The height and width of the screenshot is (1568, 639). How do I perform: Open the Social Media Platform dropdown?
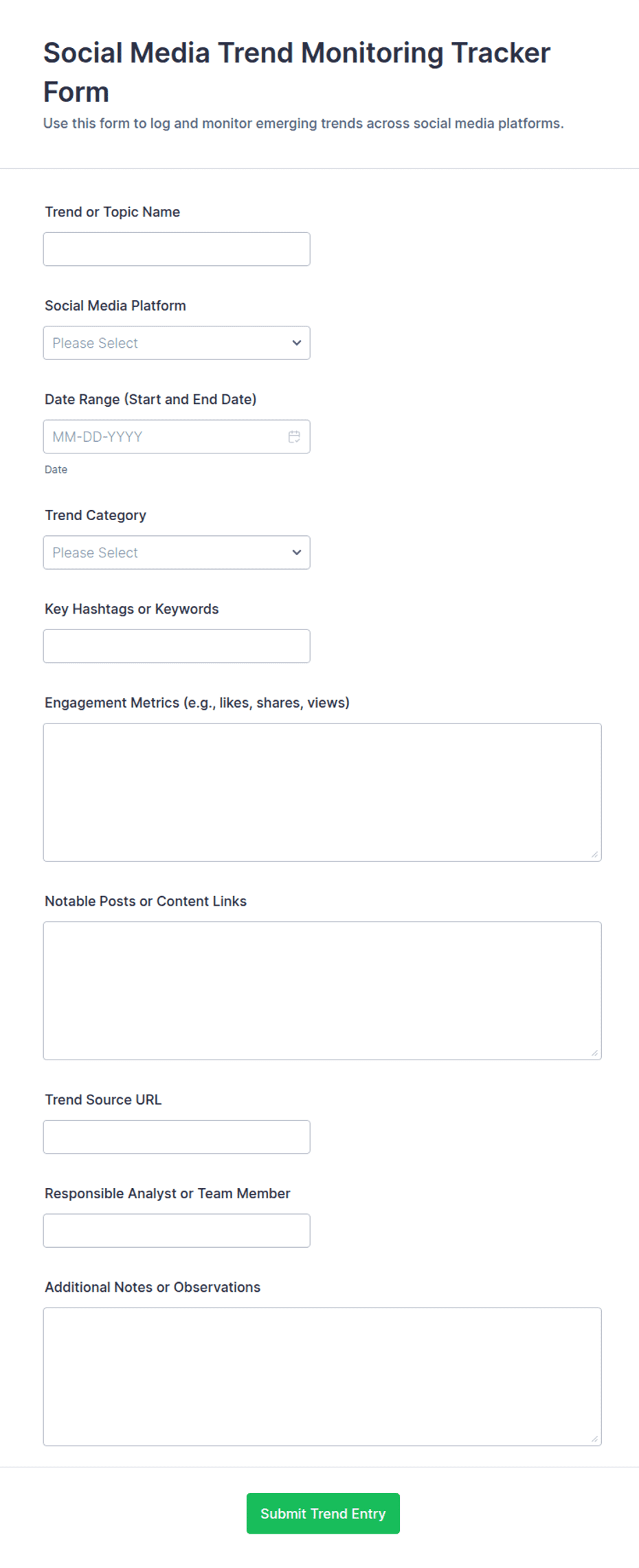pyautogui.click(x=177, y=343)
